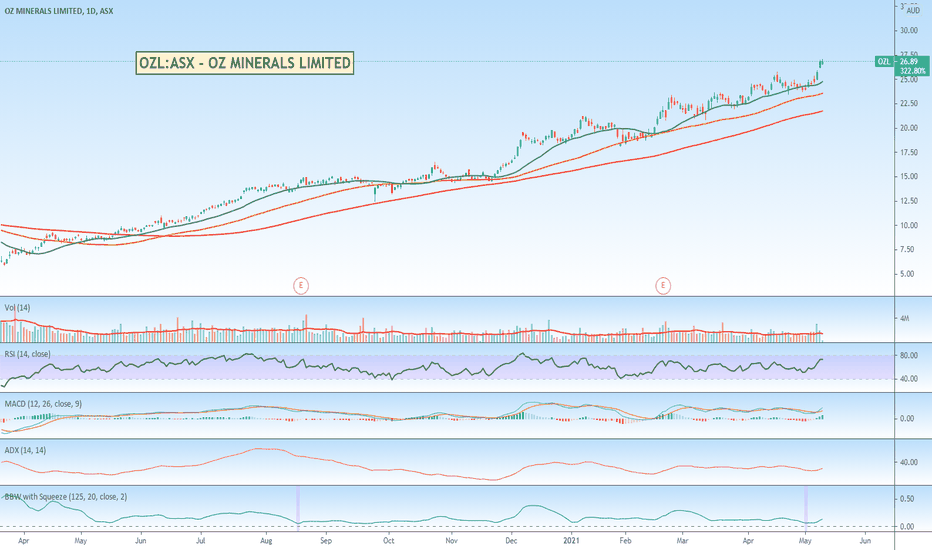
Task: Click the 40.00 label in the ADX pane
Action: (909, 462)
